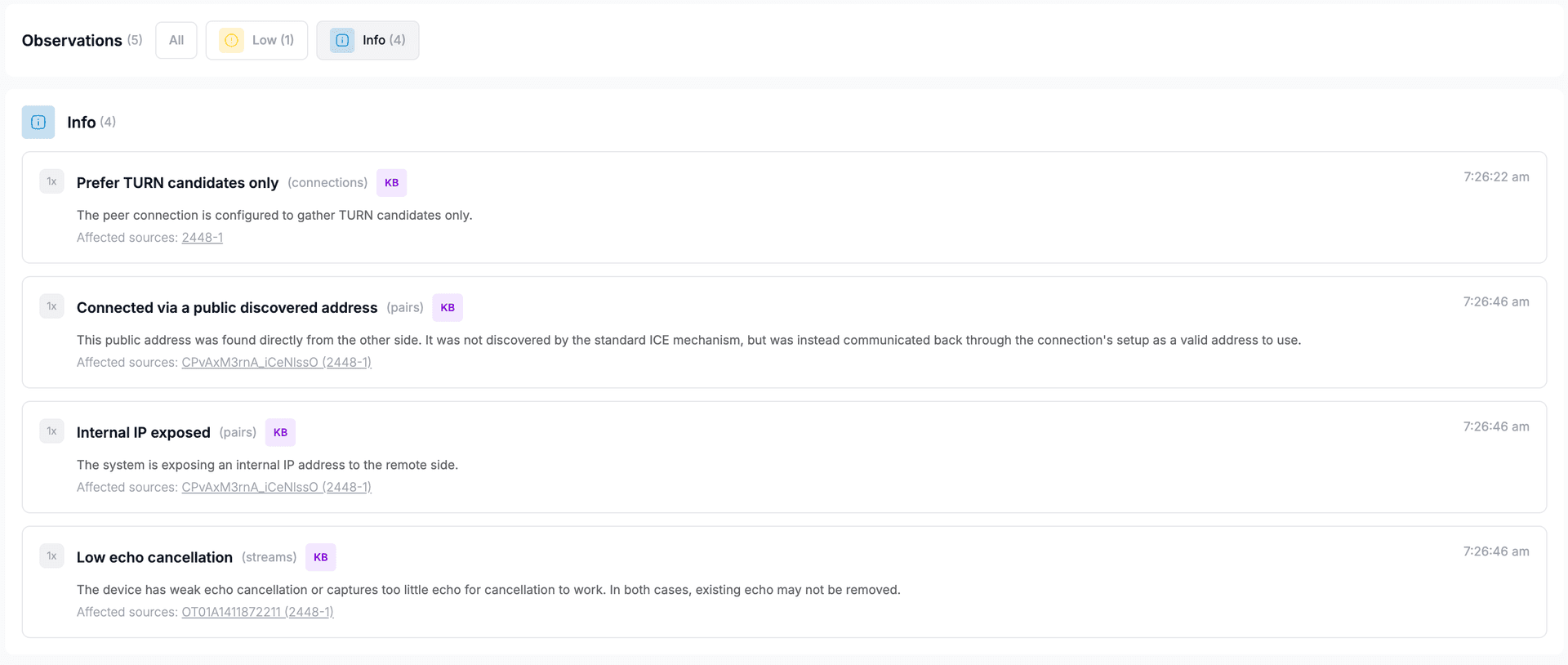The height and width of the screenshot is (665, 1568).
Task: Open OT01A1411872211 (2448-1) source link
Action: (x=257, y=613)
